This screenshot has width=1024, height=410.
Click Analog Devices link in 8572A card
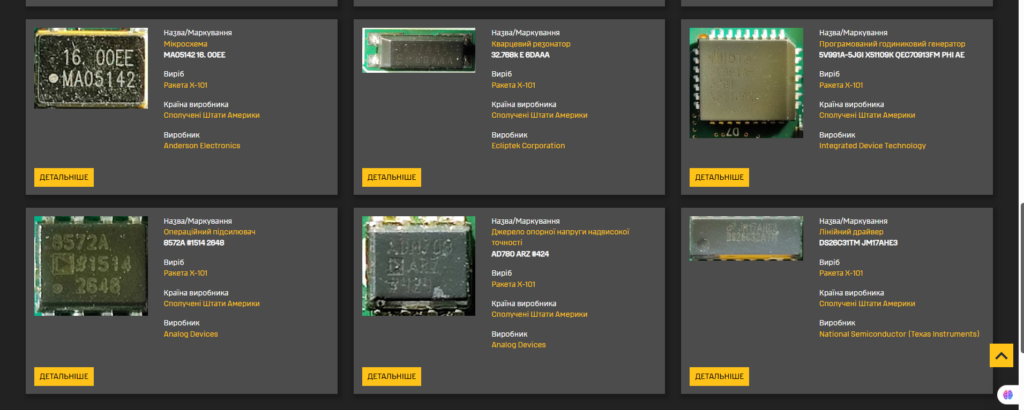coord(191,334)
